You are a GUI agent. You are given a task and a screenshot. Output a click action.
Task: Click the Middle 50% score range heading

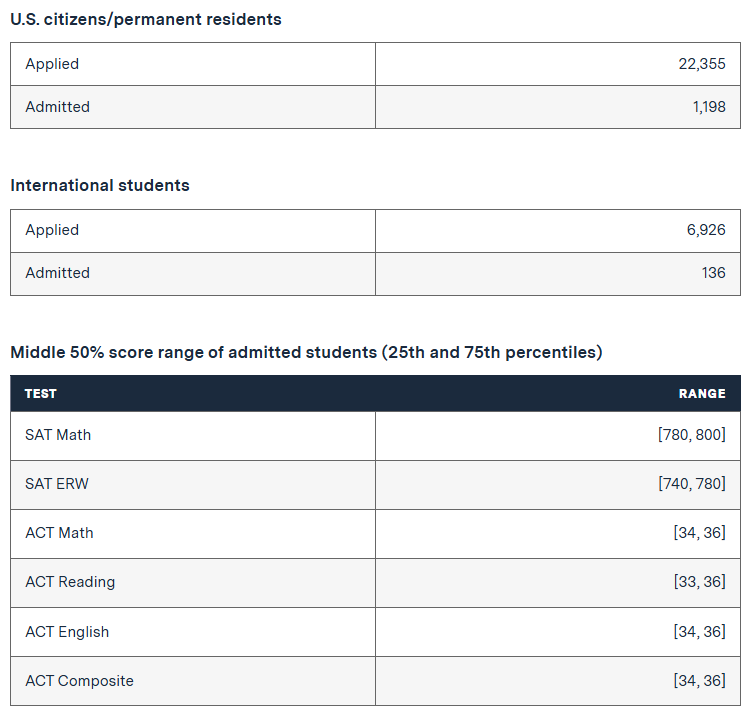pyautogui.click(x=306, y=352)
